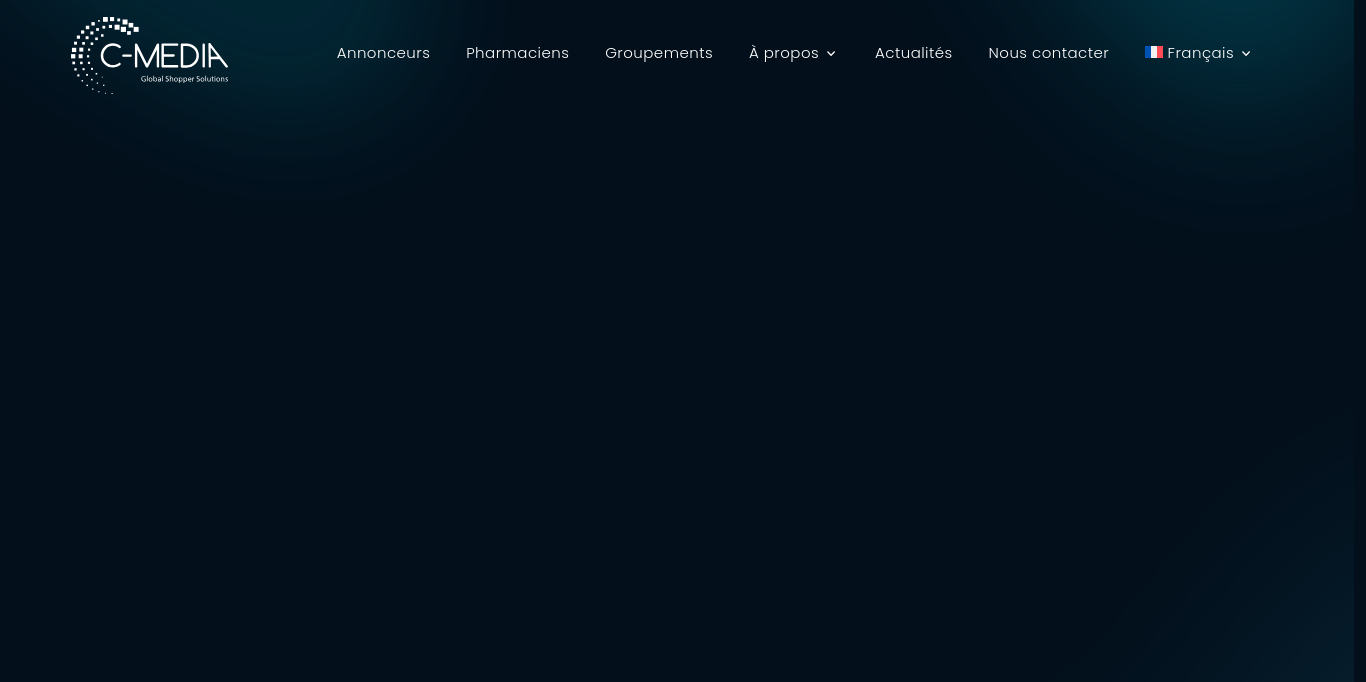Select the Français language label
Image resolution: width=1366 pixels, height=682 pixels.
coord(1200,53)
